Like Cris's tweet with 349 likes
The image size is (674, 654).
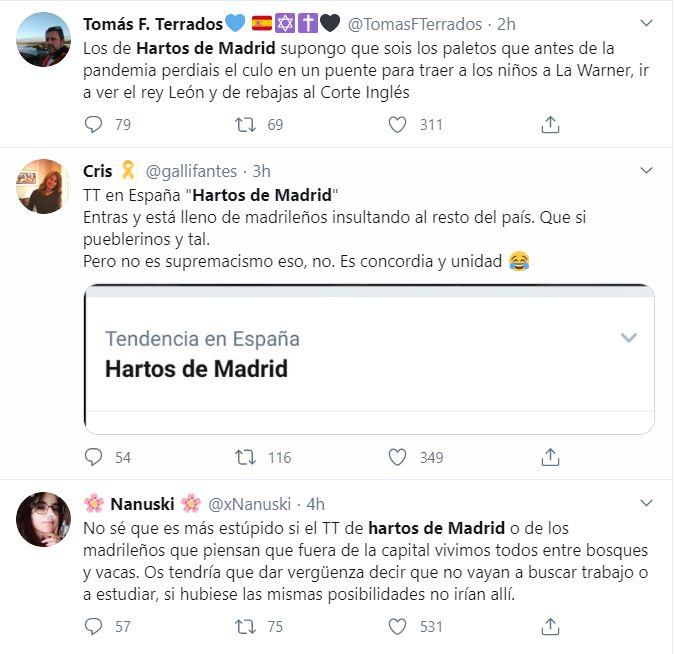[x=397, y=457]
